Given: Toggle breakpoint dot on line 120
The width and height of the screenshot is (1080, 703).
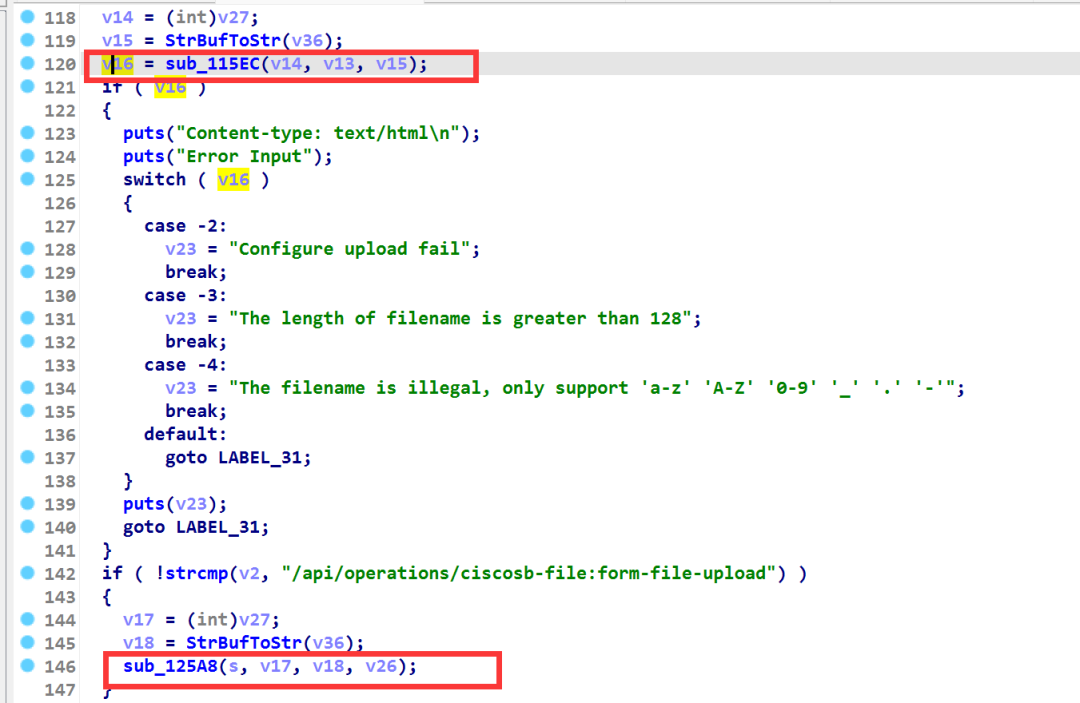Looking at the screenshot, I should (x=27, y=63).
